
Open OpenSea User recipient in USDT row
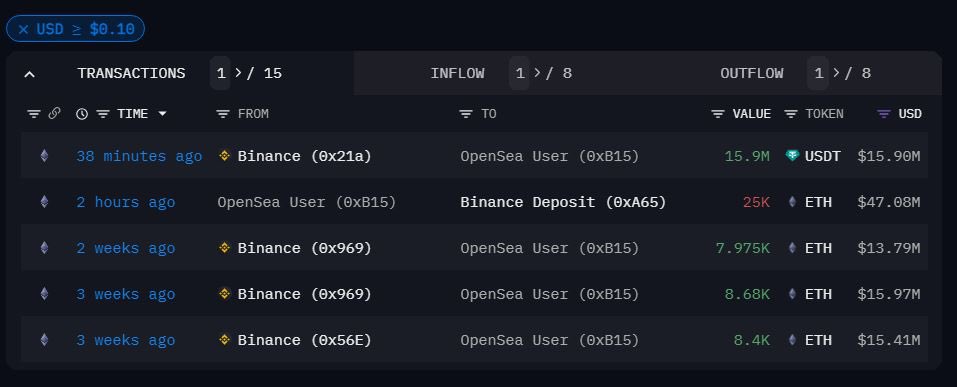click(x=550, y=156)
